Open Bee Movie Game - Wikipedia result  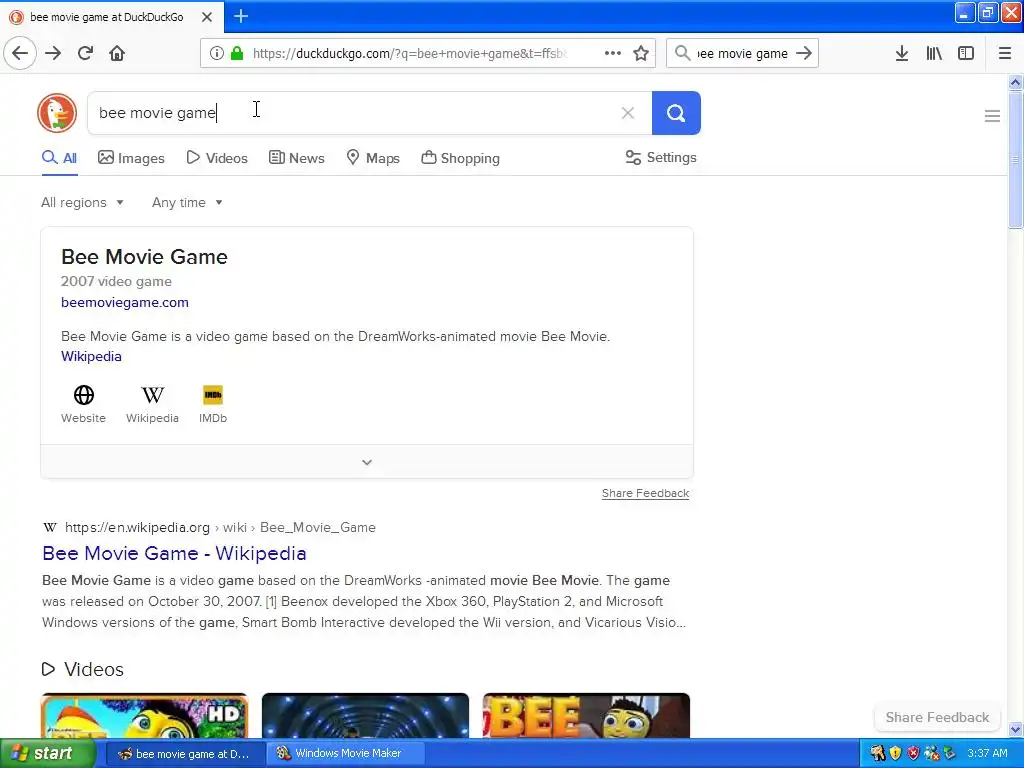tap(174, 553)
